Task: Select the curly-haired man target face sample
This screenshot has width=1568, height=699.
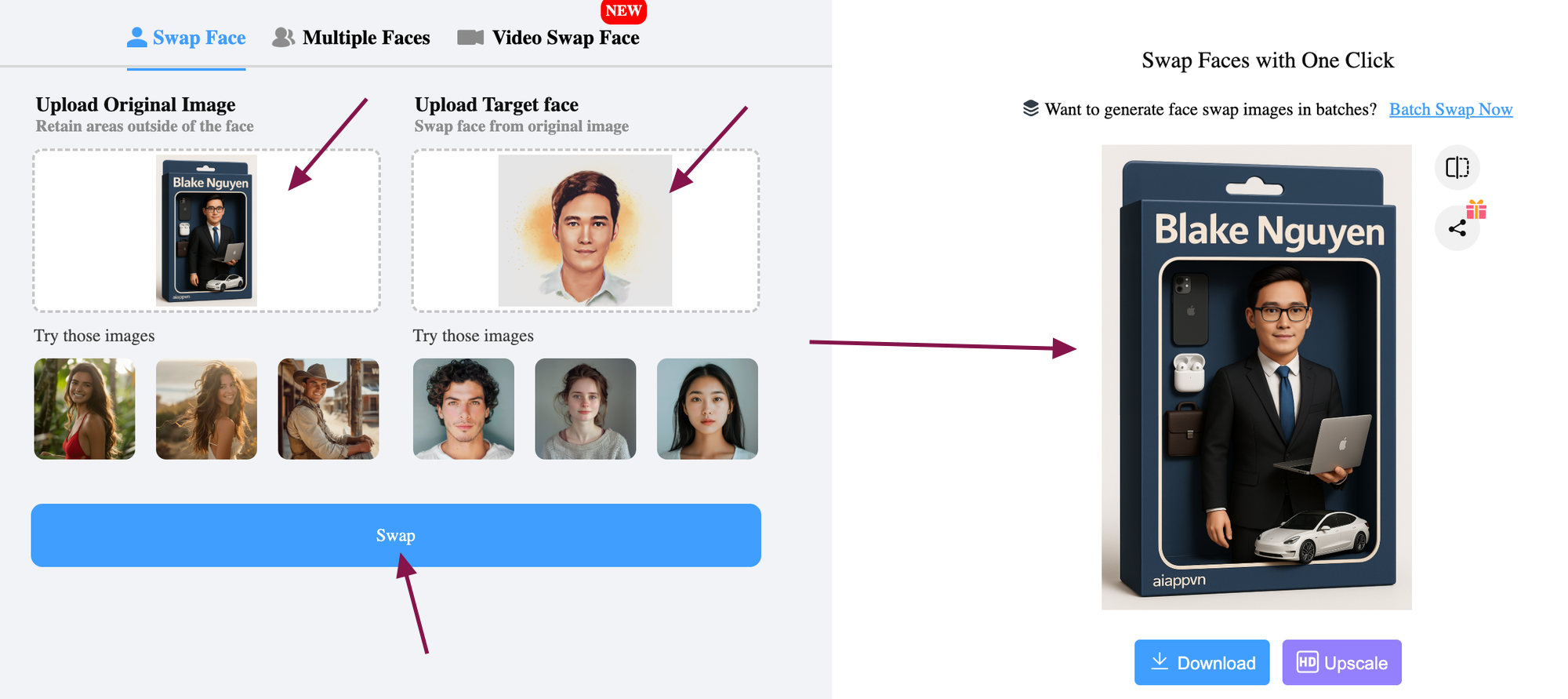Action: click(463, 409)
